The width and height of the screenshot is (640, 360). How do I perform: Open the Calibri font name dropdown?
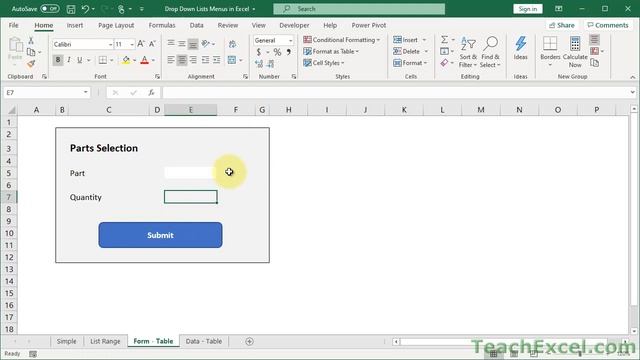[110, 44]
